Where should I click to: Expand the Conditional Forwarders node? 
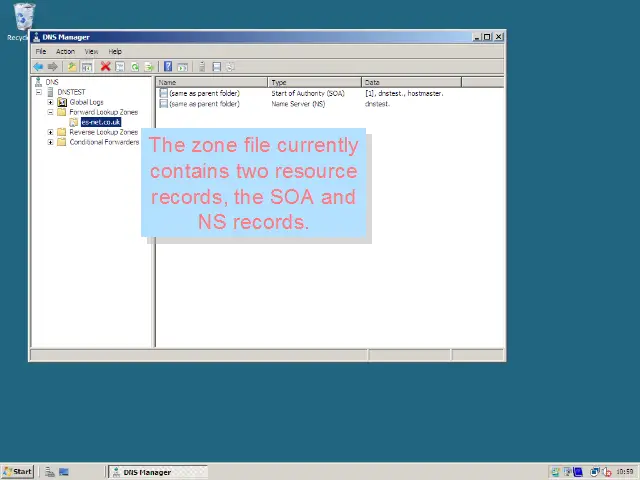50,142
